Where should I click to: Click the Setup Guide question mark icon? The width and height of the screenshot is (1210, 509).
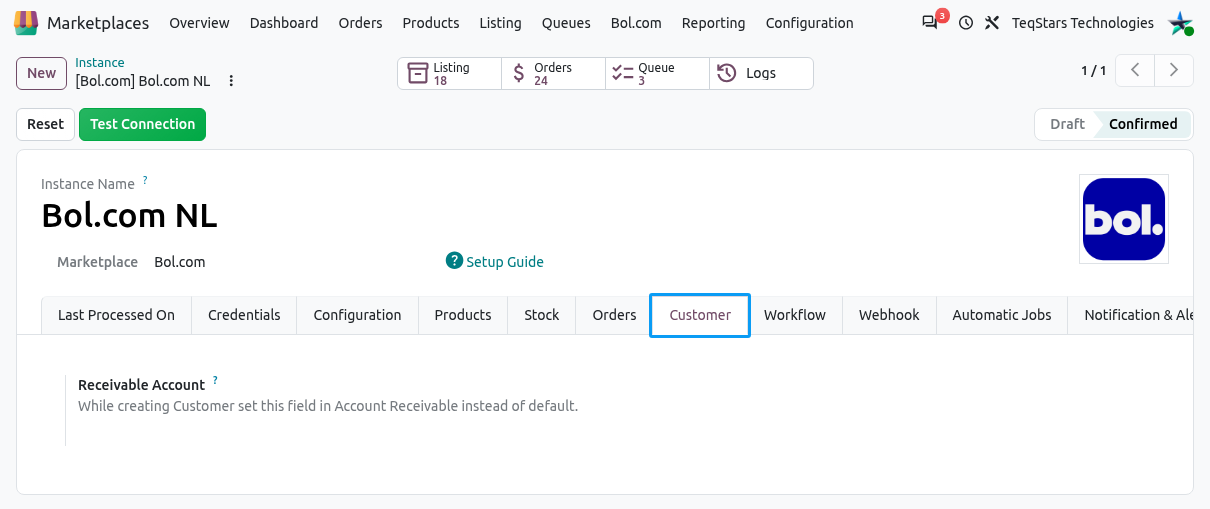click(x=454, y=261)
